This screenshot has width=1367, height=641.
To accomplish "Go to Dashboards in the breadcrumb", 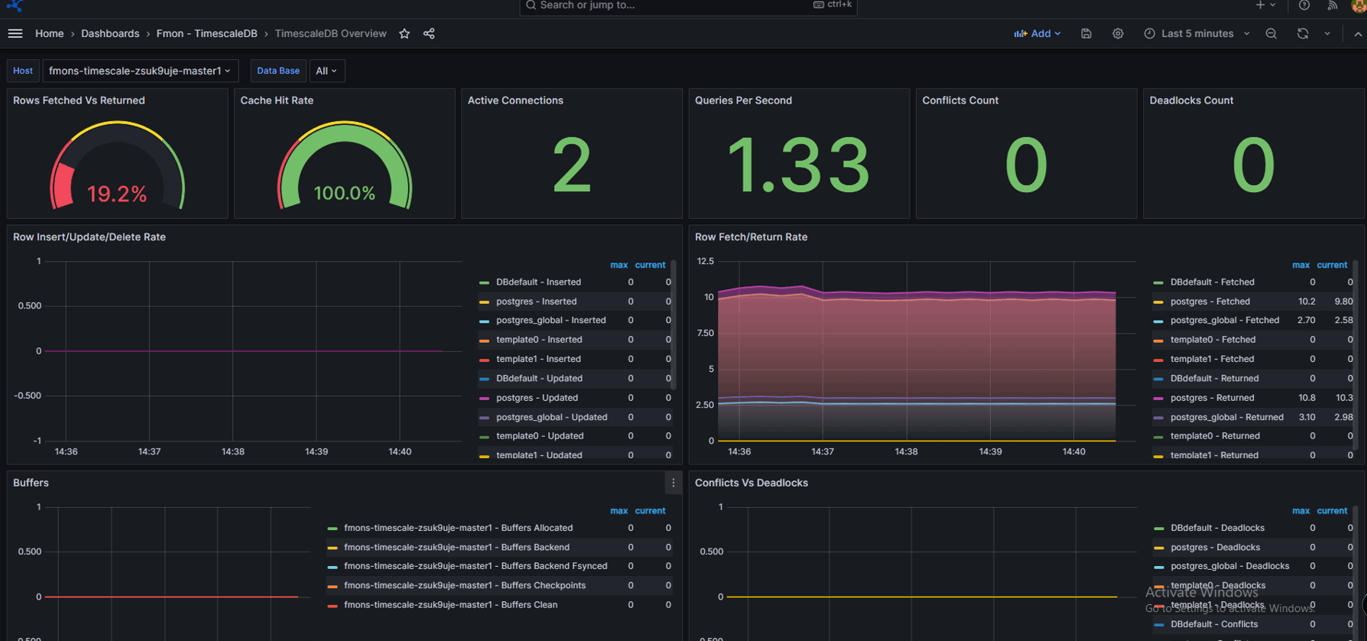I will coord(110,34).
